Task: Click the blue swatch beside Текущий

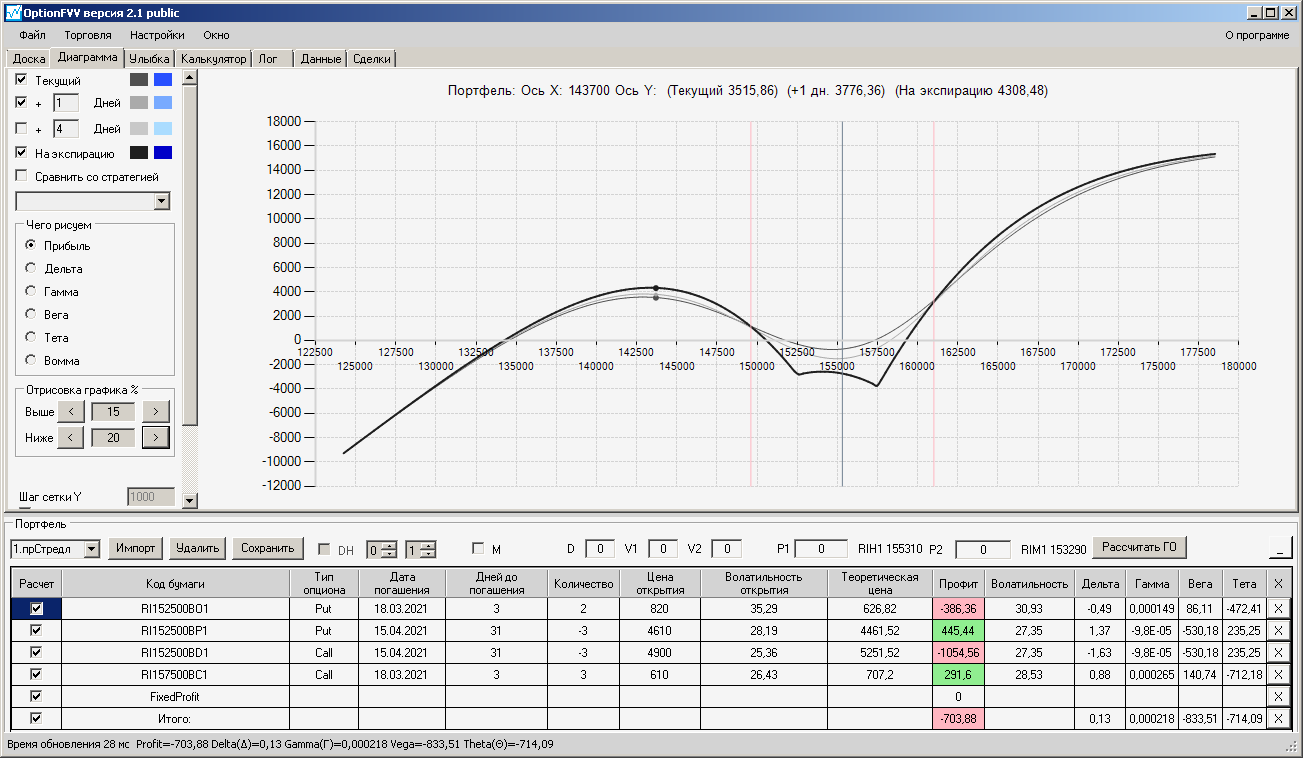Action: [x=163, y=79]
